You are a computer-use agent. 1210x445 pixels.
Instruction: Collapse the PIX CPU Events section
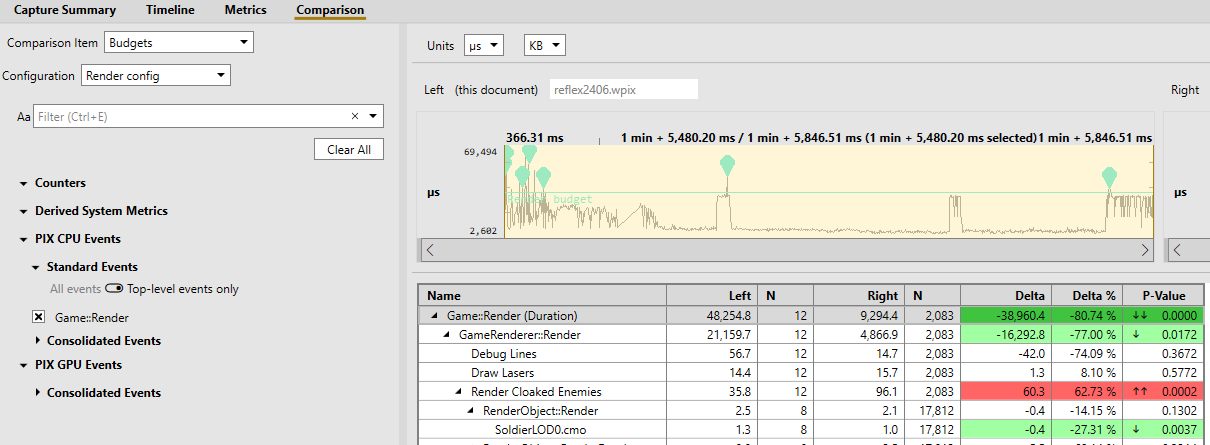[23, 240]
